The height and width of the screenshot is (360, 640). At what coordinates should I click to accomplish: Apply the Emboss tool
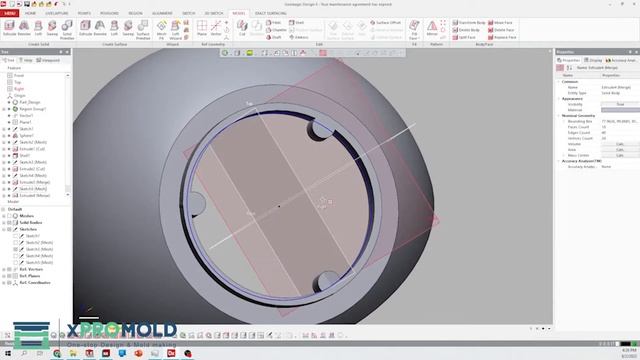299,37
